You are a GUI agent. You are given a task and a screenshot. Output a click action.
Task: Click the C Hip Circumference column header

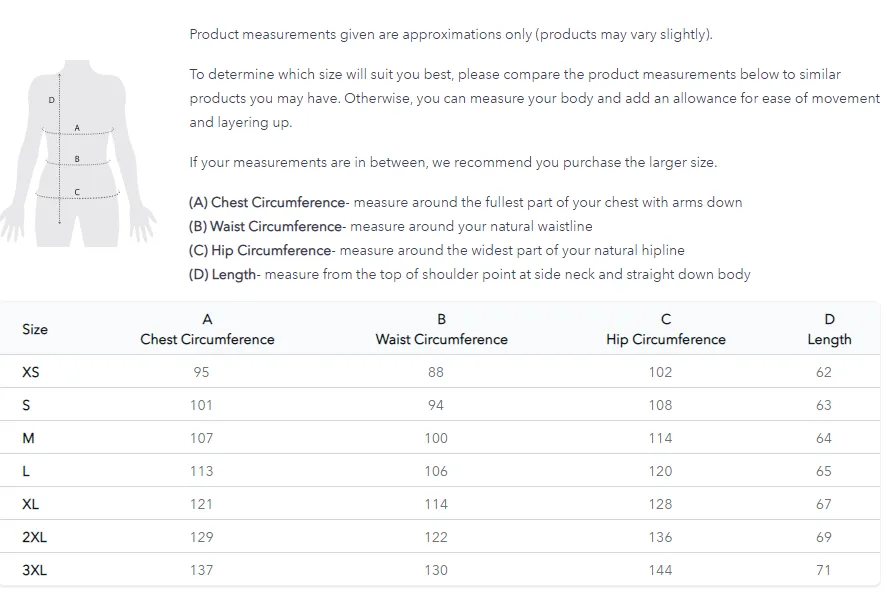[666, 329]
